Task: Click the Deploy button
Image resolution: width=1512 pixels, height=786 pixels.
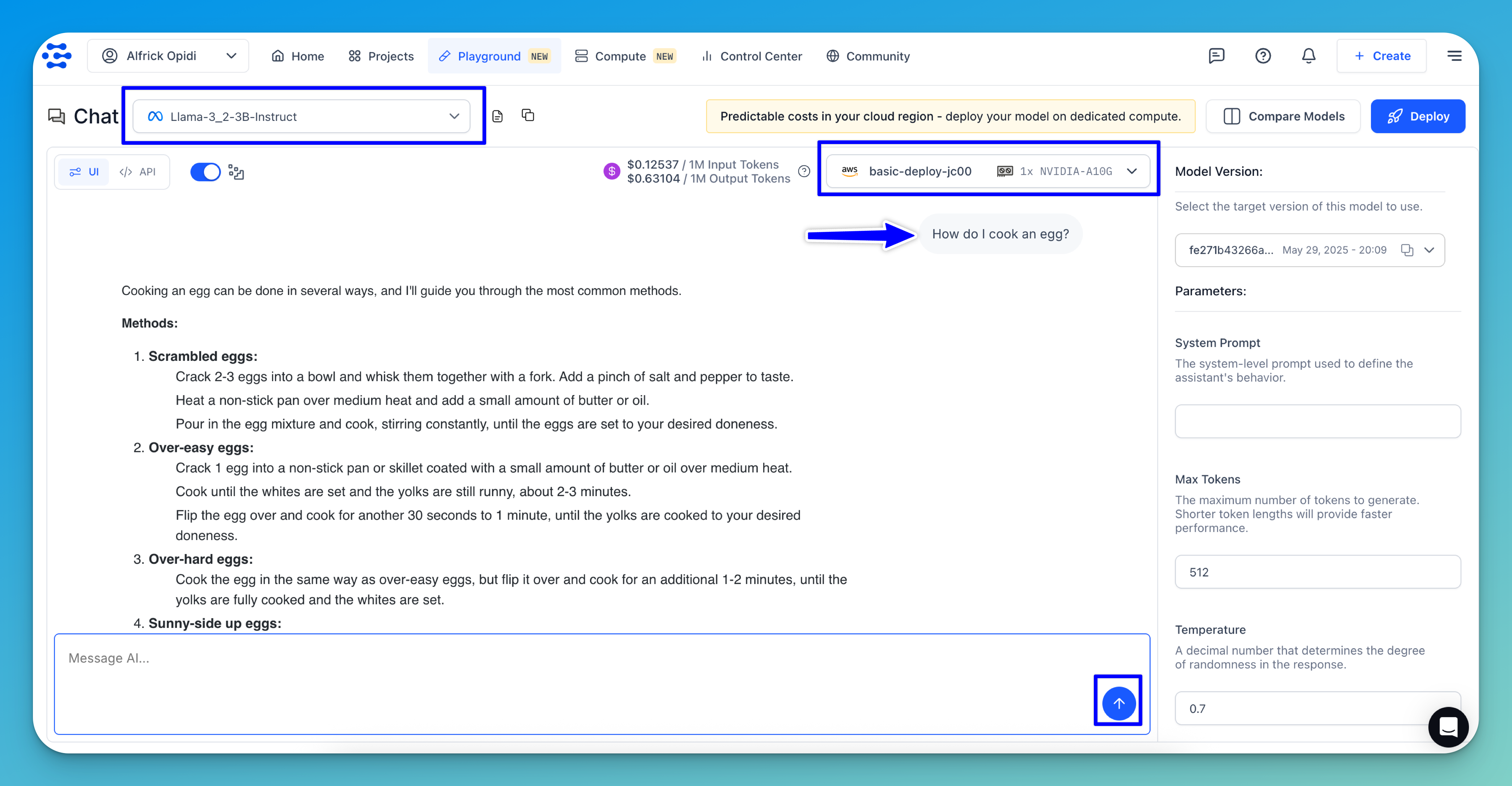Action: pyautogui.click(x=1418, y=116)
